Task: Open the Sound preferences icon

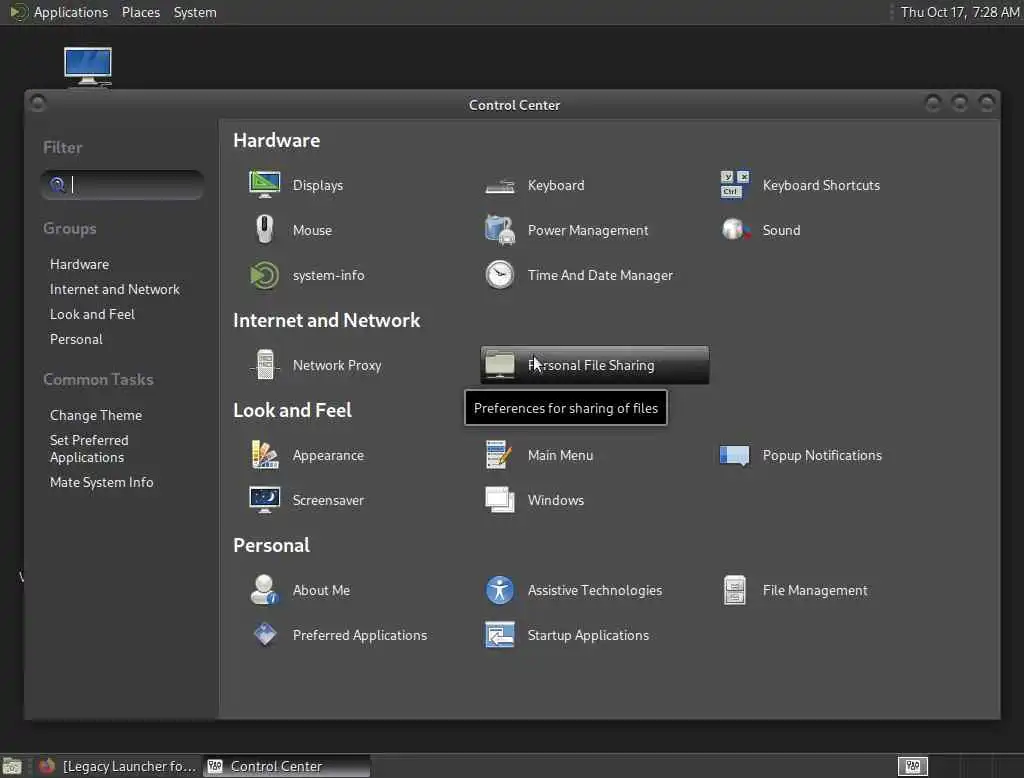Action: click(735, 229)
